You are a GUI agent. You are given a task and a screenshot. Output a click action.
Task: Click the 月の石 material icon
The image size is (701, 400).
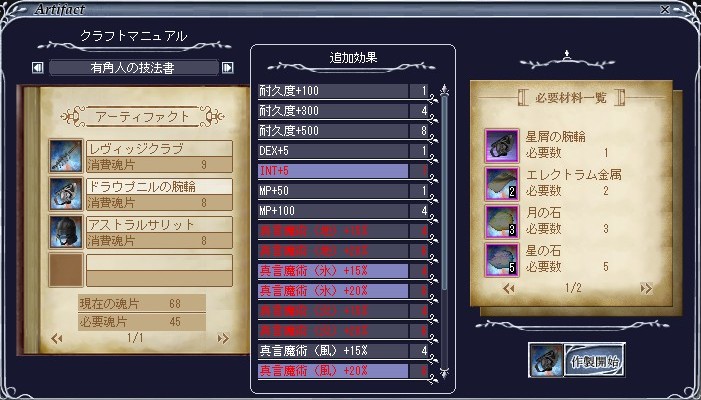502,222
